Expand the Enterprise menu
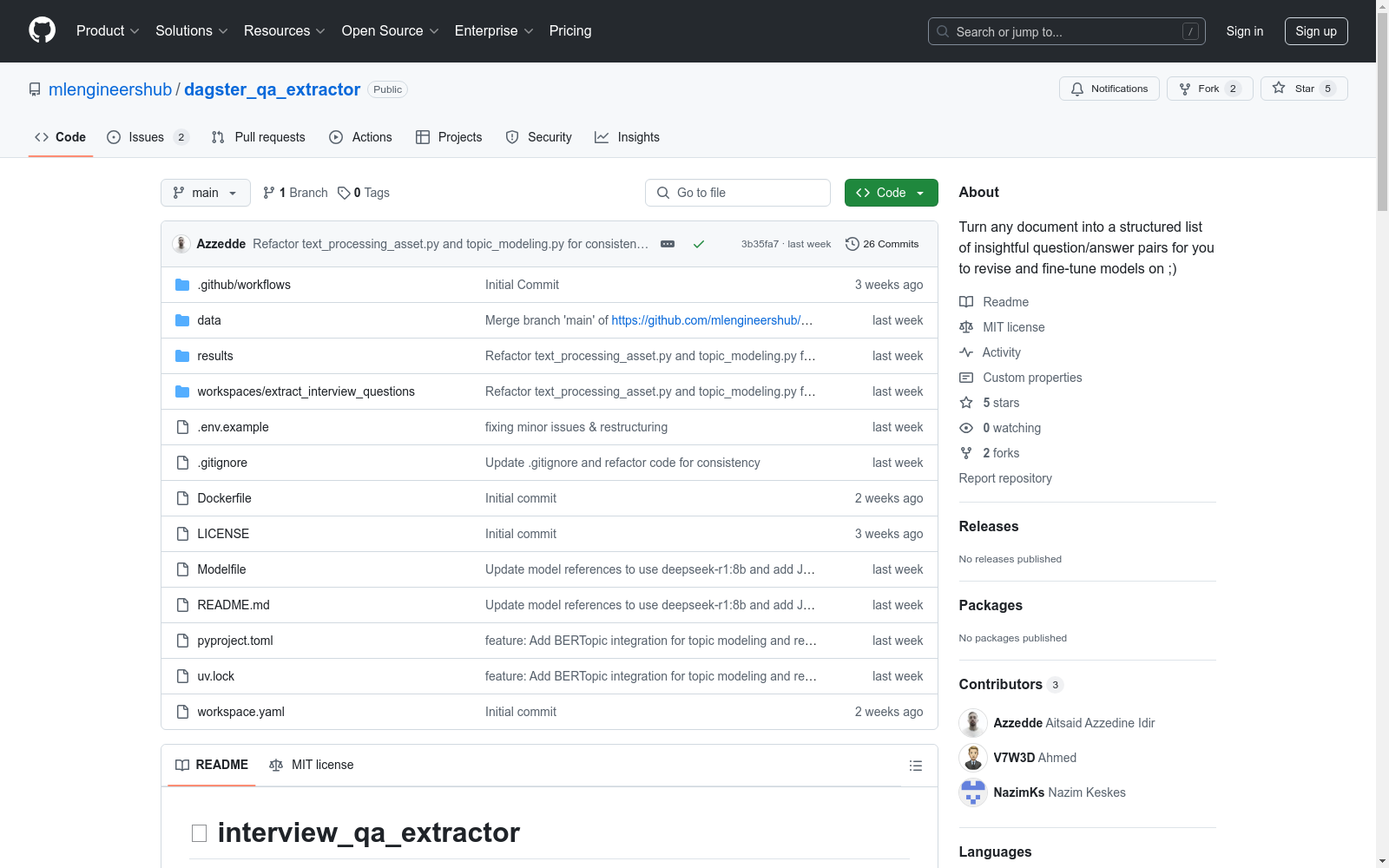Viewport: 1389px width, 868px height. 494,30
